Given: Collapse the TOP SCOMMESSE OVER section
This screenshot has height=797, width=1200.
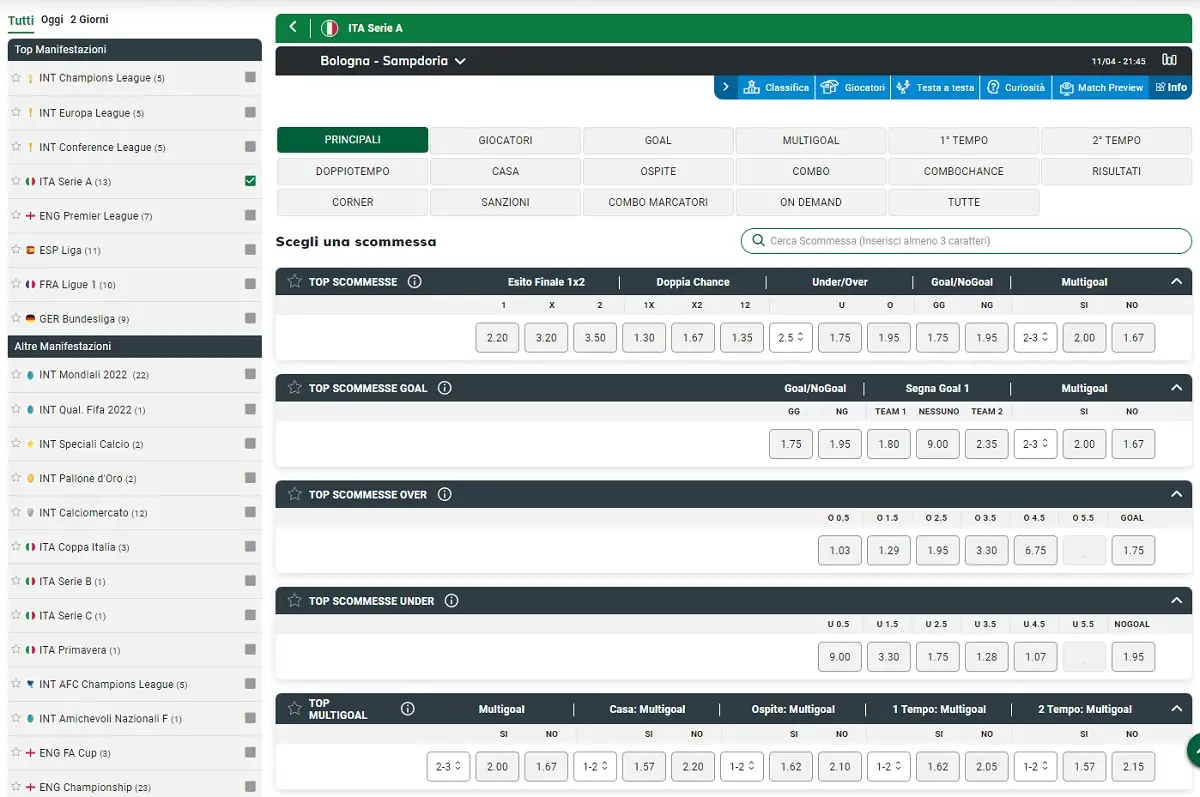Looking at the screenshot, I should coord(1176,494).
